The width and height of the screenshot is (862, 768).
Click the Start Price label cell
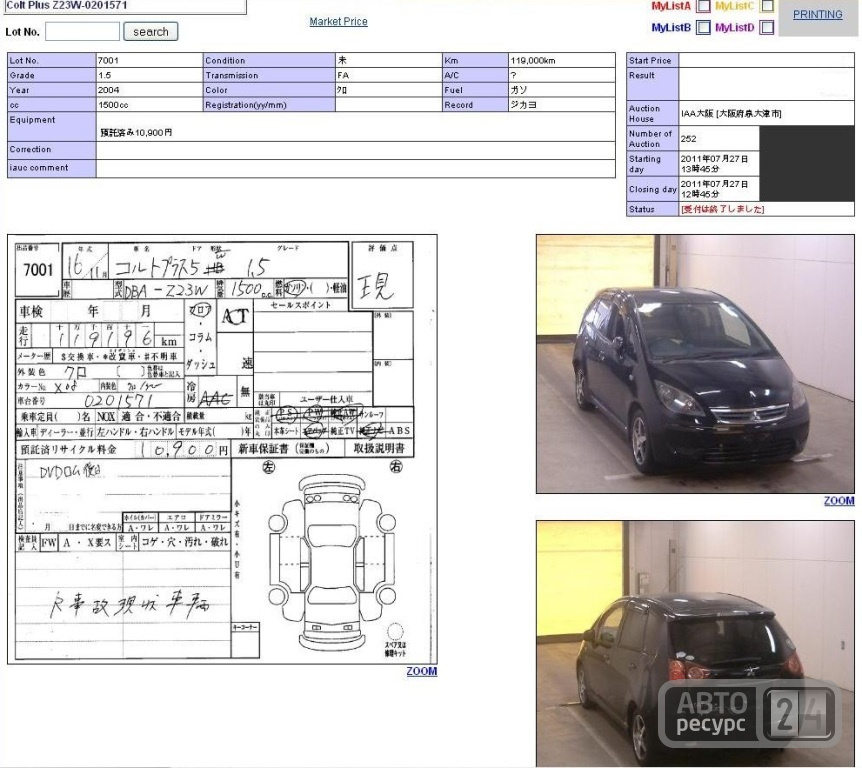[652, 60]
